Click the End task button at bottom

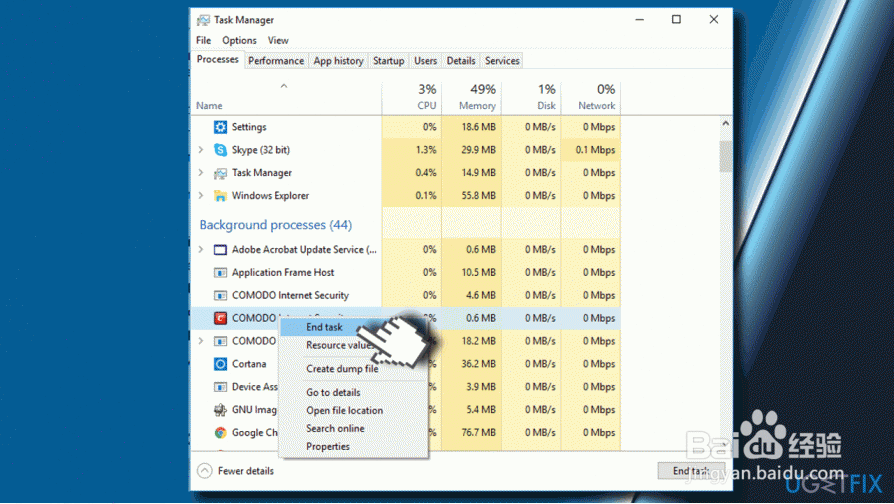(691, 471)
